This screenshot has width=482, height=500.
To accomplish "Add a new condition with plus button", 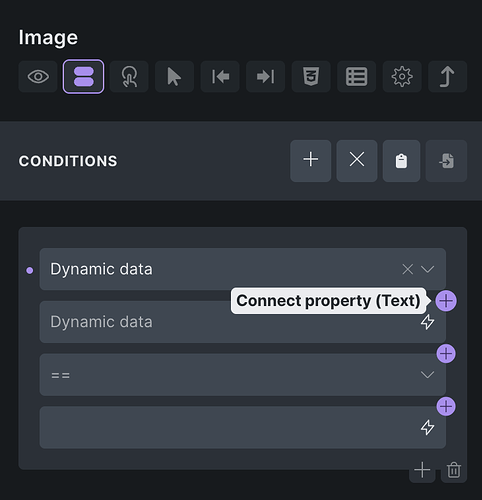I will [x=311, y=161].
